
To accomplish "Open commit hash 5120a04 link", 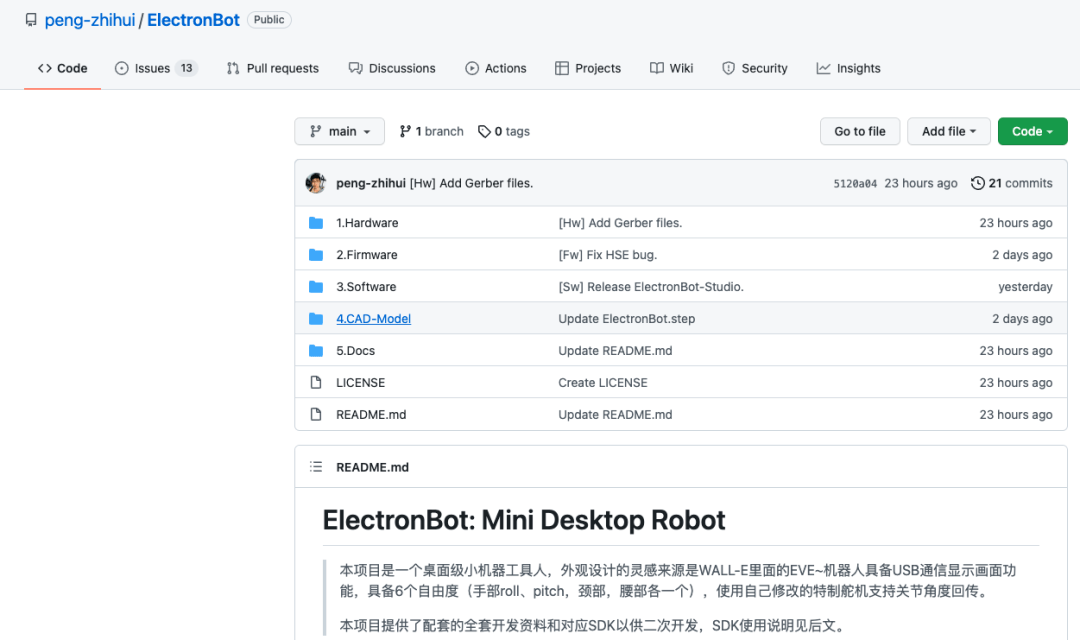I will [855, 184].
